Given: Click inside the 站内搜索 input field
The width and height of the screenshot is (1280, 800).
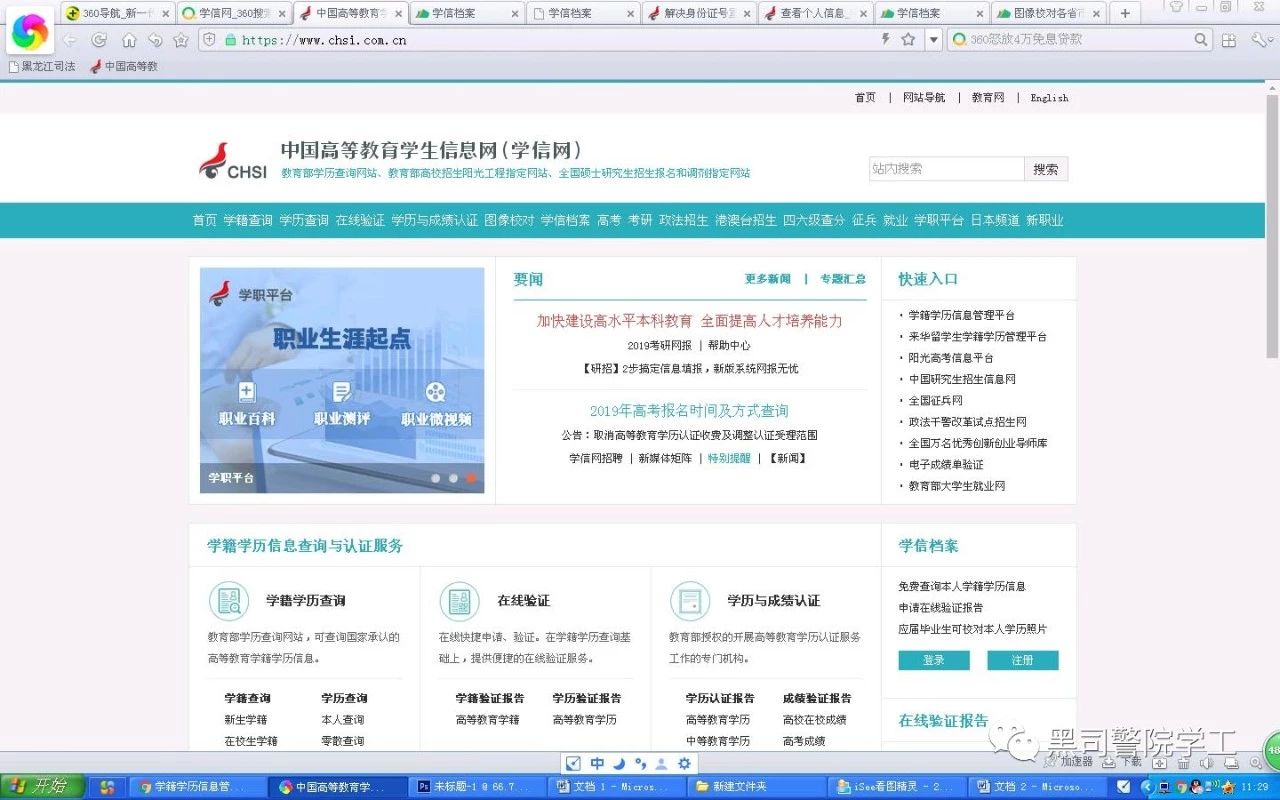Looking at the screenshot, I should point(945,168).
